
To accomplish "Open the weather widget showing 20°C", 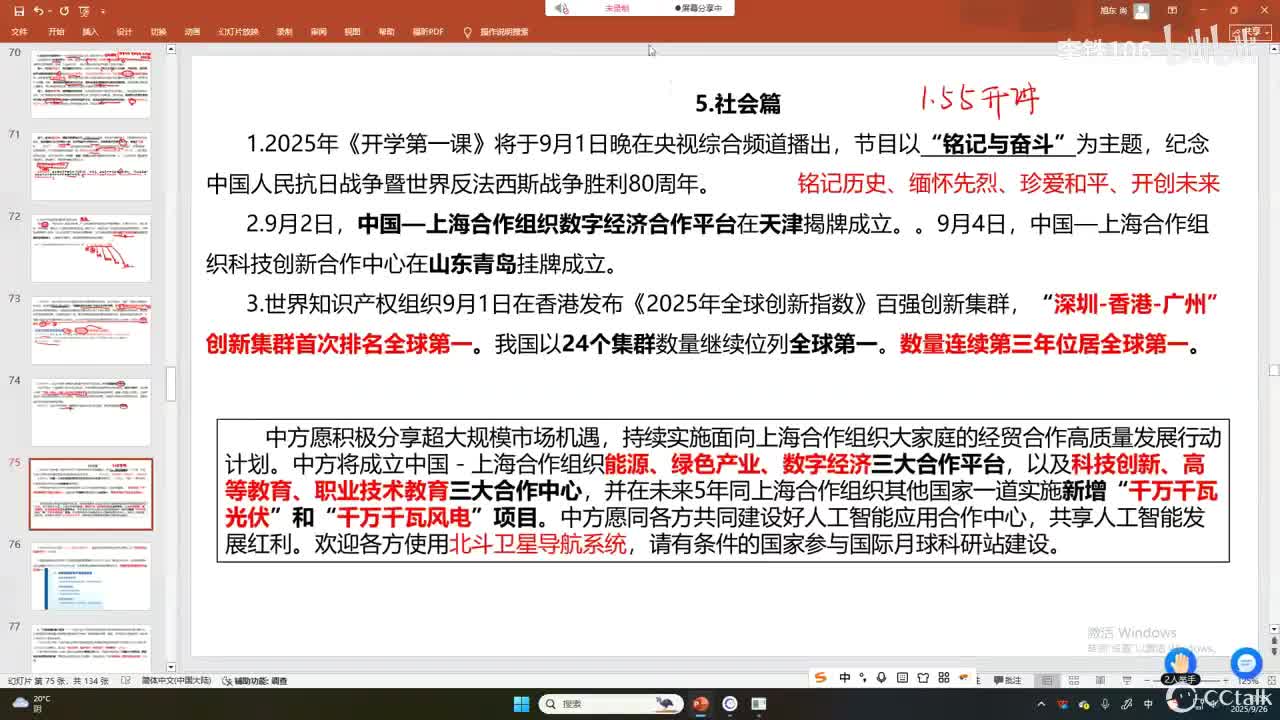I will tap(32, 703).
